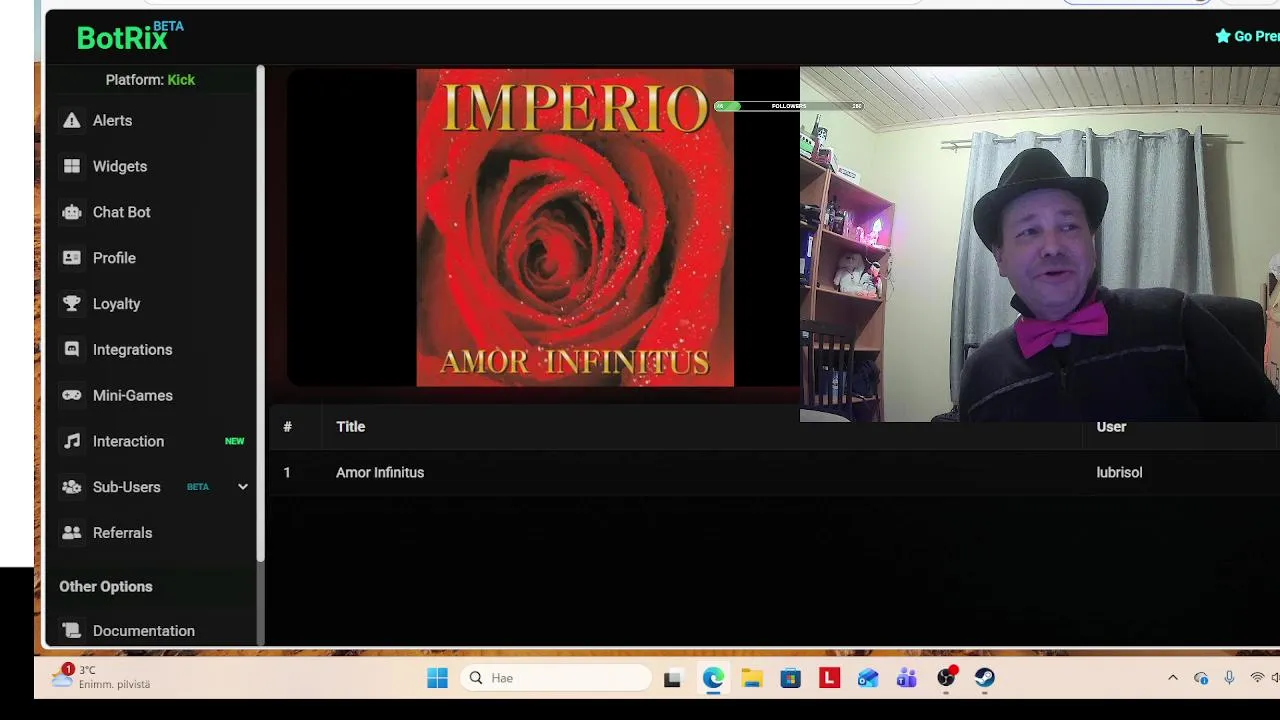Open the Integrations icon
Viewport: 1280px width, 720px height.
pos(71,350)
